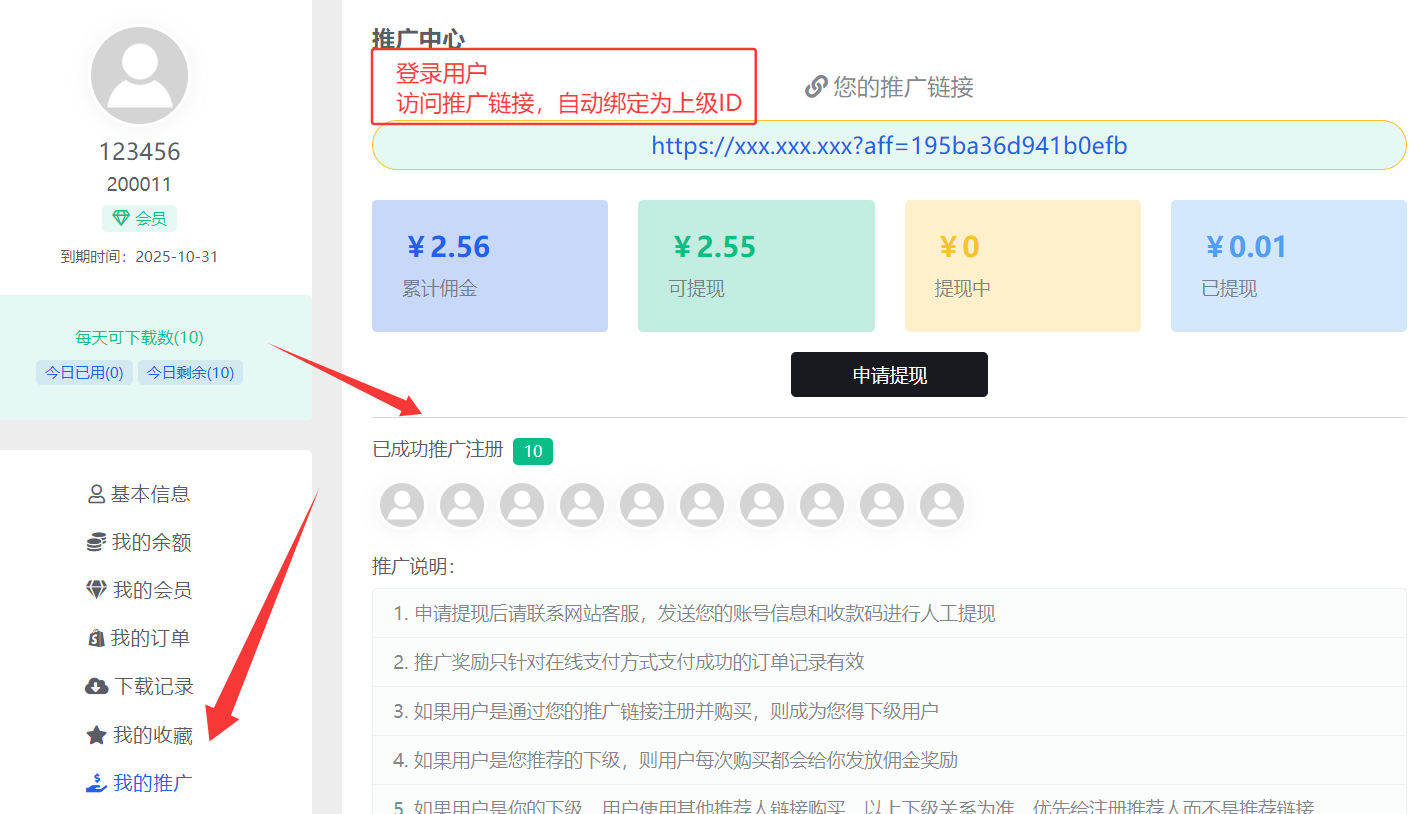Click the 今日剩余(10) badge

tap(190, 373)
